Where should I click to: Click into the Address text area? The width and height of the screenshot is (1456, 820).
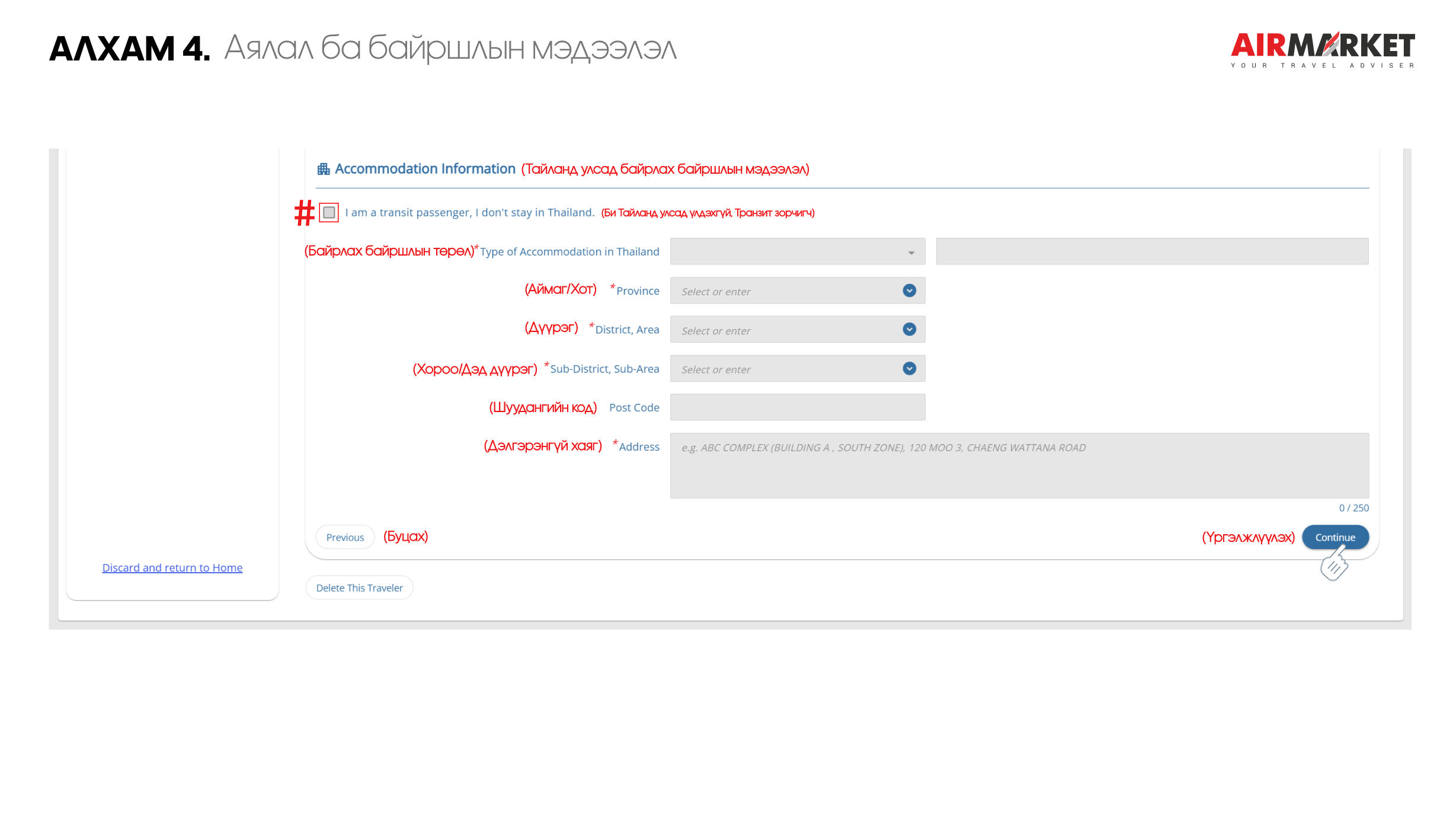[1019, 465]
